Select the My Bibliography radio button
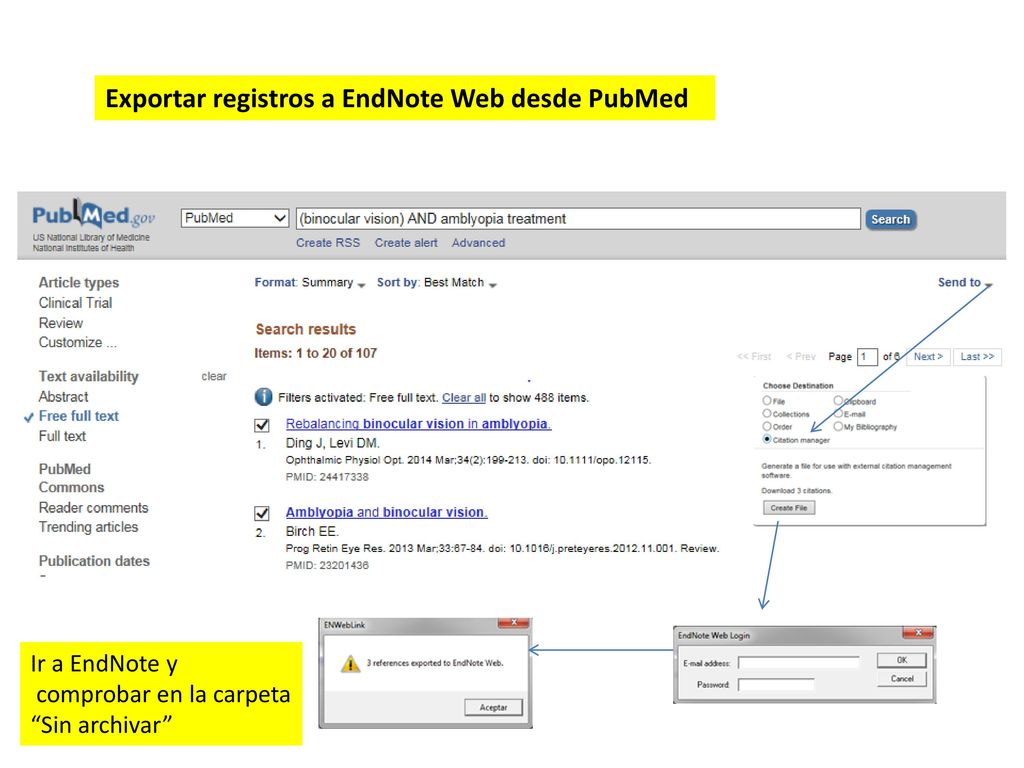The height and width of the screenshot is (768, 1024). [x=838, y=426]
